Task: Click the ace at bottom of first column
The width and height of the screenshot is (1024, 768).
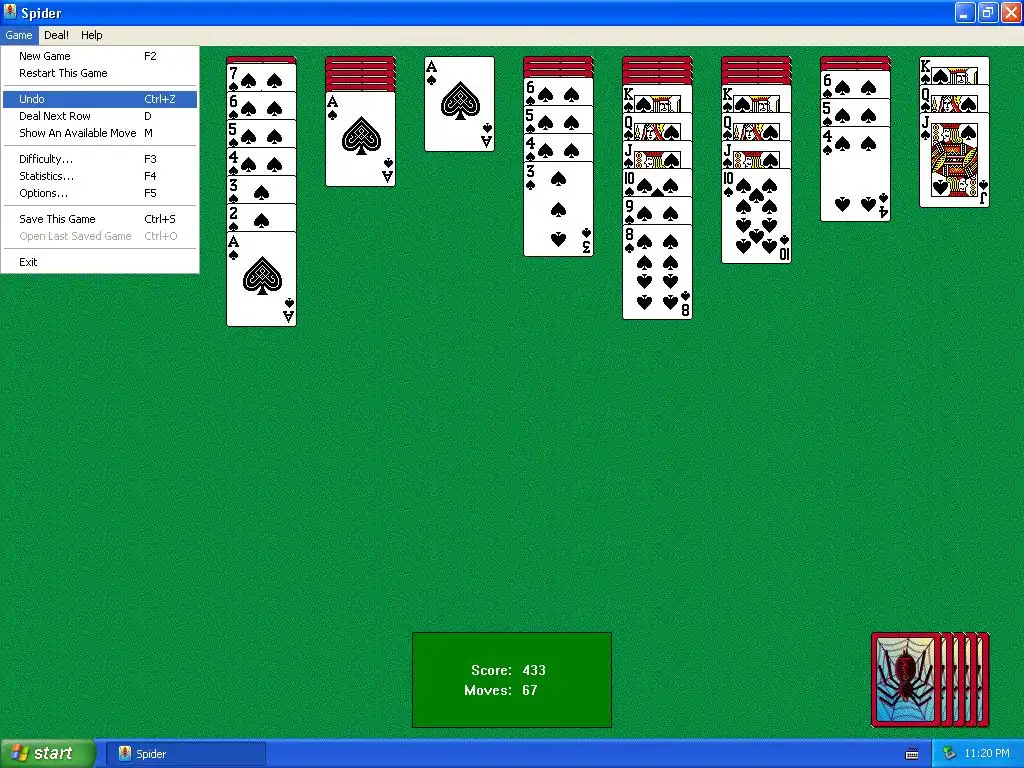Action: click(261, 279)
